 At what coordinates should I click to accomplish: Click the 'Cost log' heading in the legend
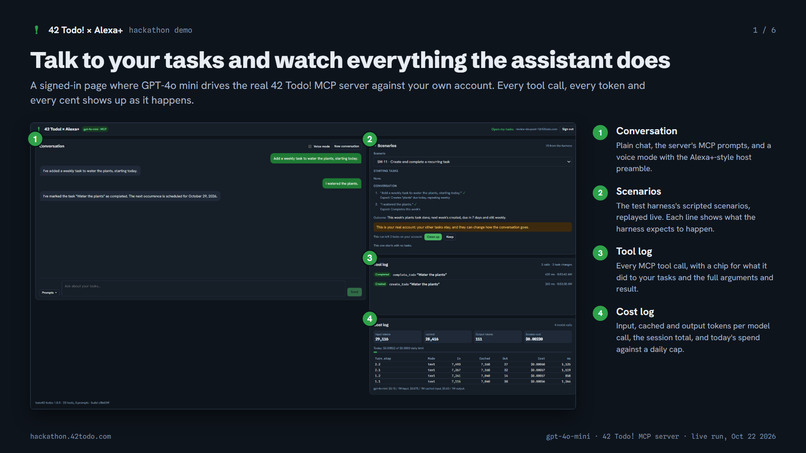coord(635,312)
